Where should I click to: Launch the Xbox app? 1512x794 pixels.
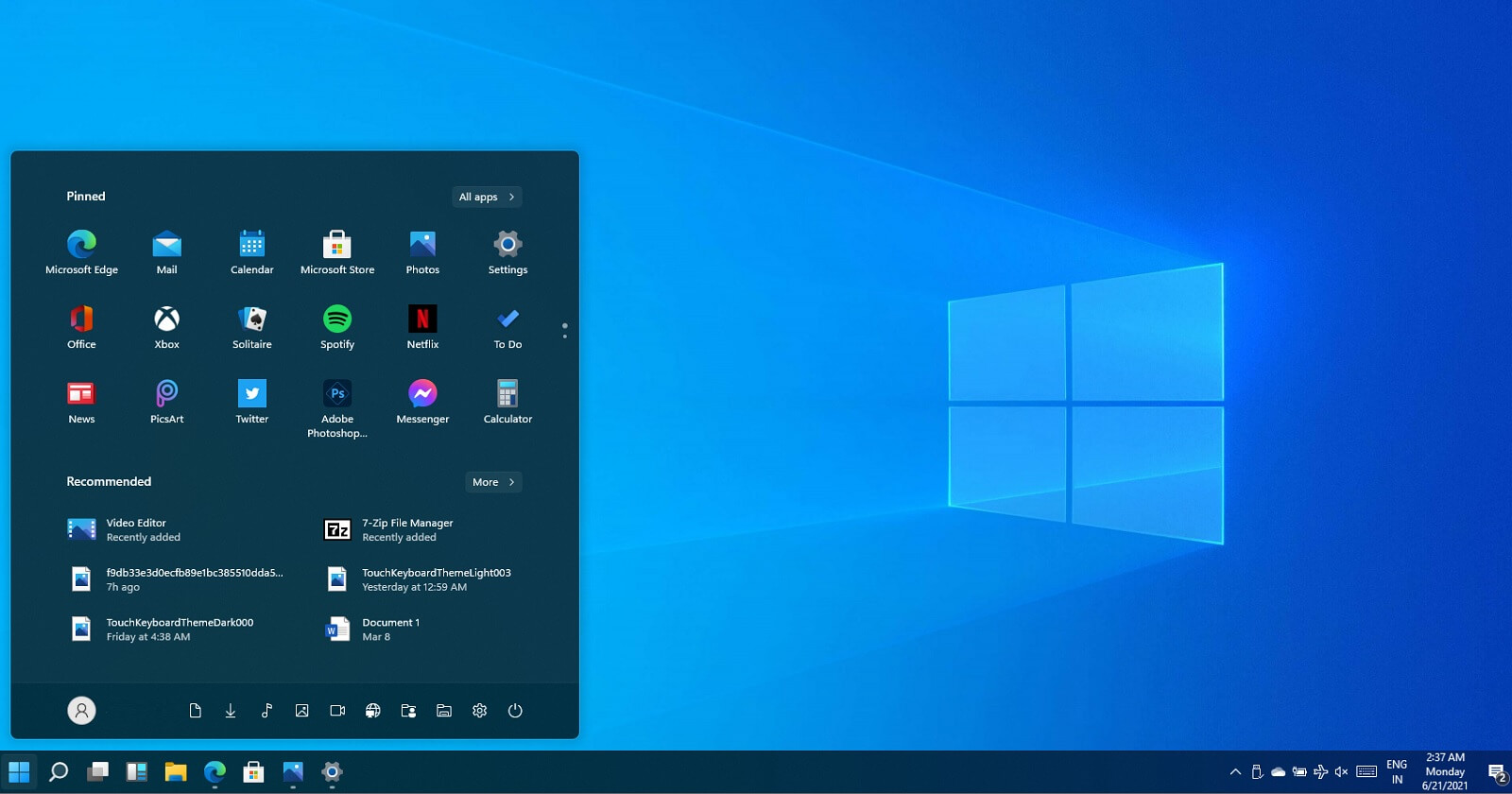point(166,326)
